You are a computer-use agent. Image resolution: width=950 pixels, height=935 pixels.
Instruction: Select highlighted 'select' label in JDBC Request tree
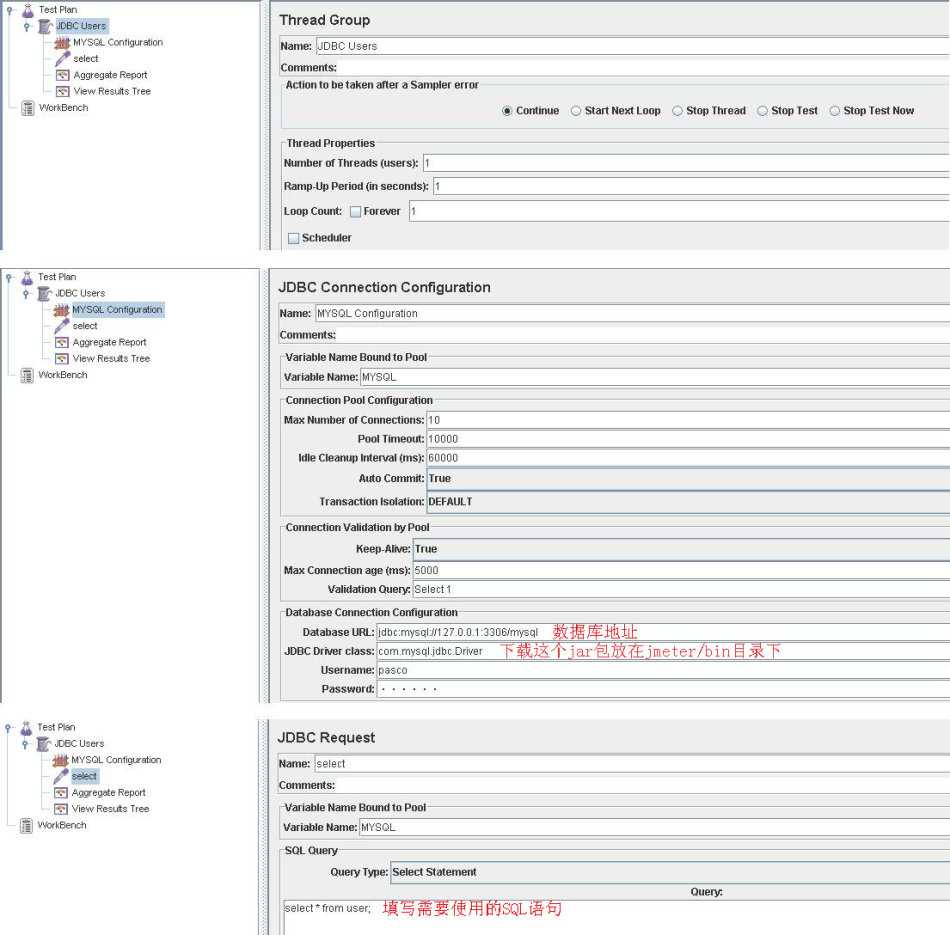84,776
